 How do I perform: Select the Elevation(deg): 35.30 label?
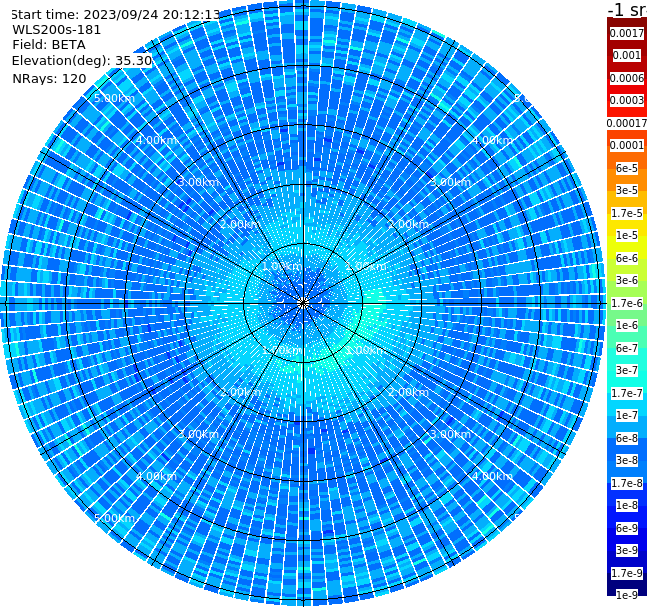tap(82, 61)
